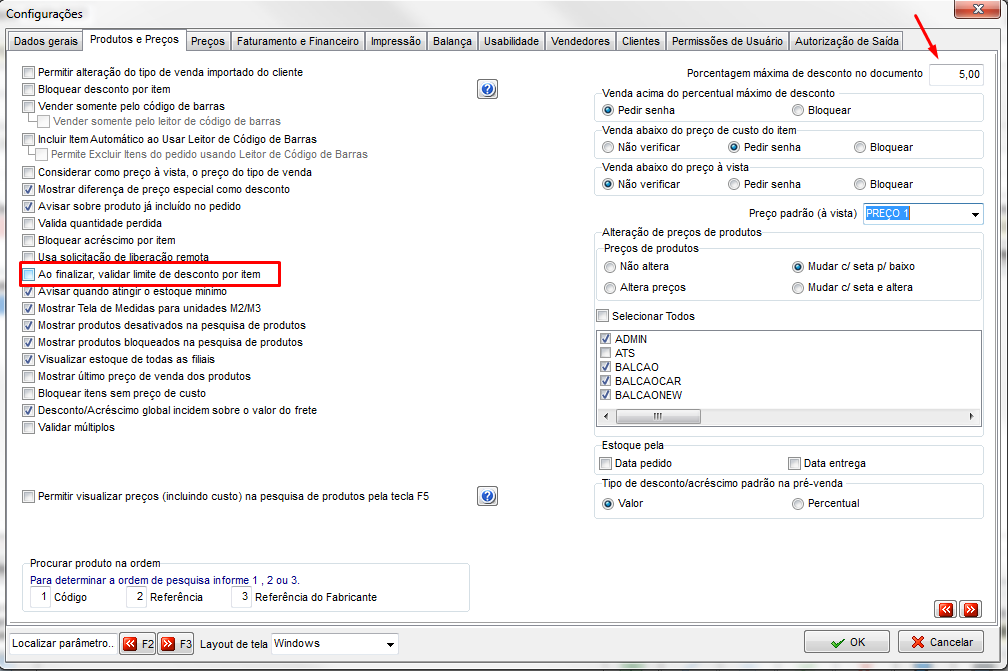Open the Layout de tela dropdown

click(x=390, y=644)
